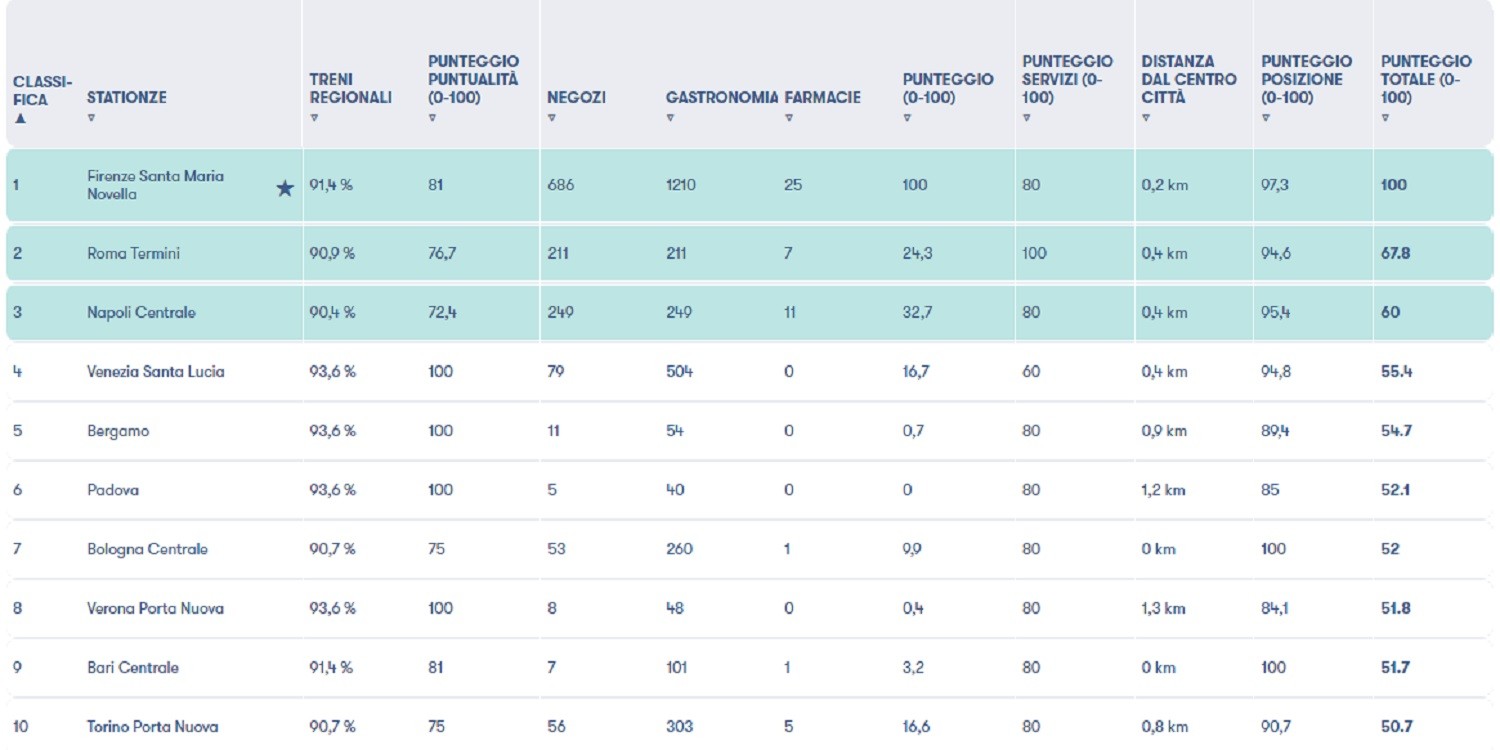This screenshot has width=1500, height=750.
Task: Click Bologna Centrale in the table
Action: pos(147,549)
